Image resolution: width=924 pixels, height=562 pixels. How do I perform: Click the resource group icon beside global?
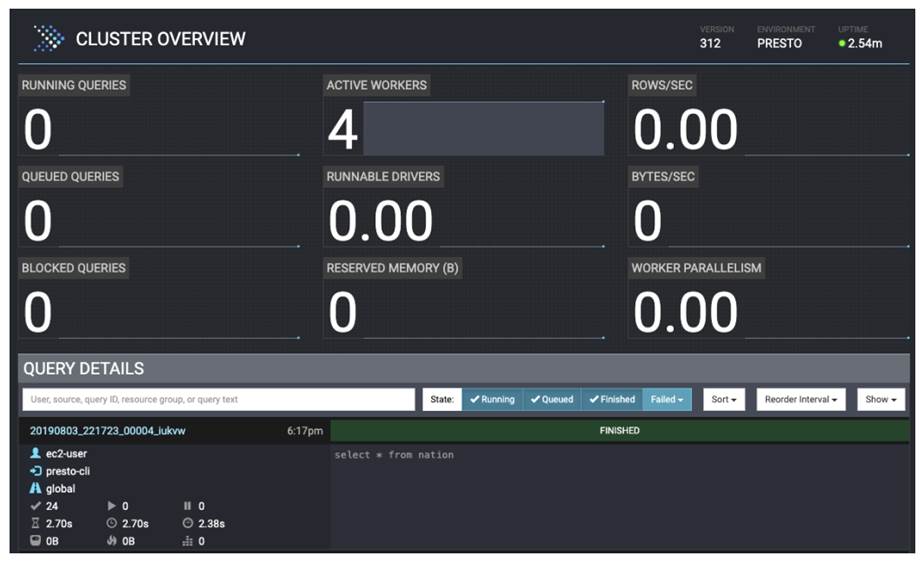(36, 489)
